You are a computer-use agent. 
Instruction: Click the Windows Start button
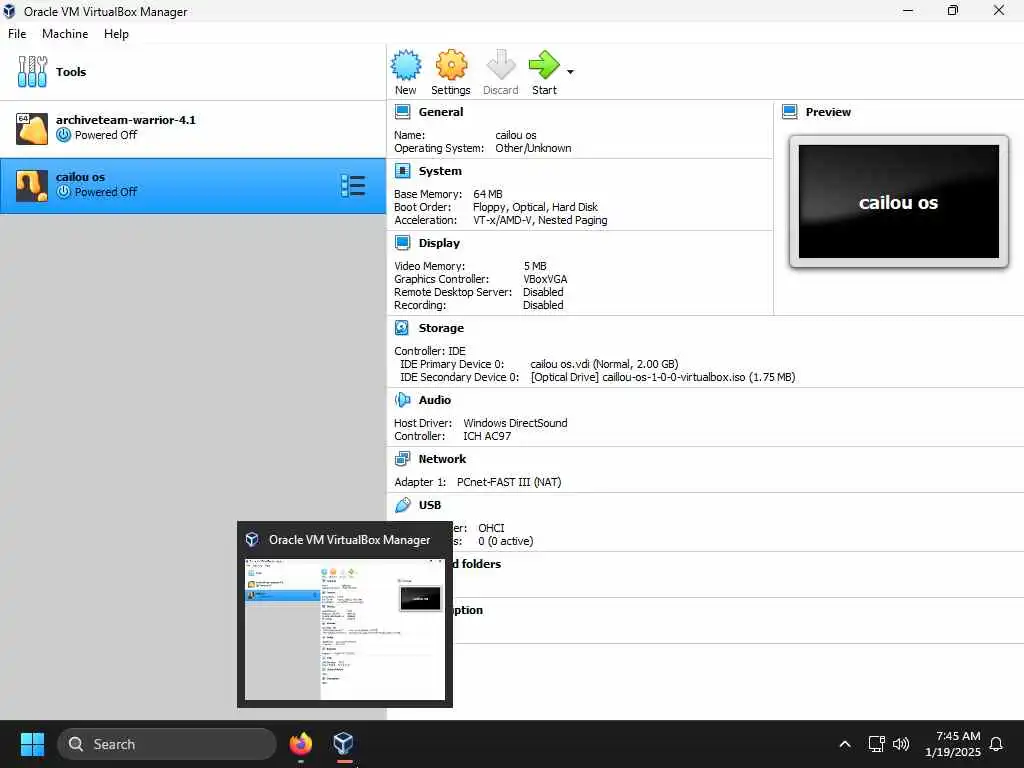click(x=33, y=744)
